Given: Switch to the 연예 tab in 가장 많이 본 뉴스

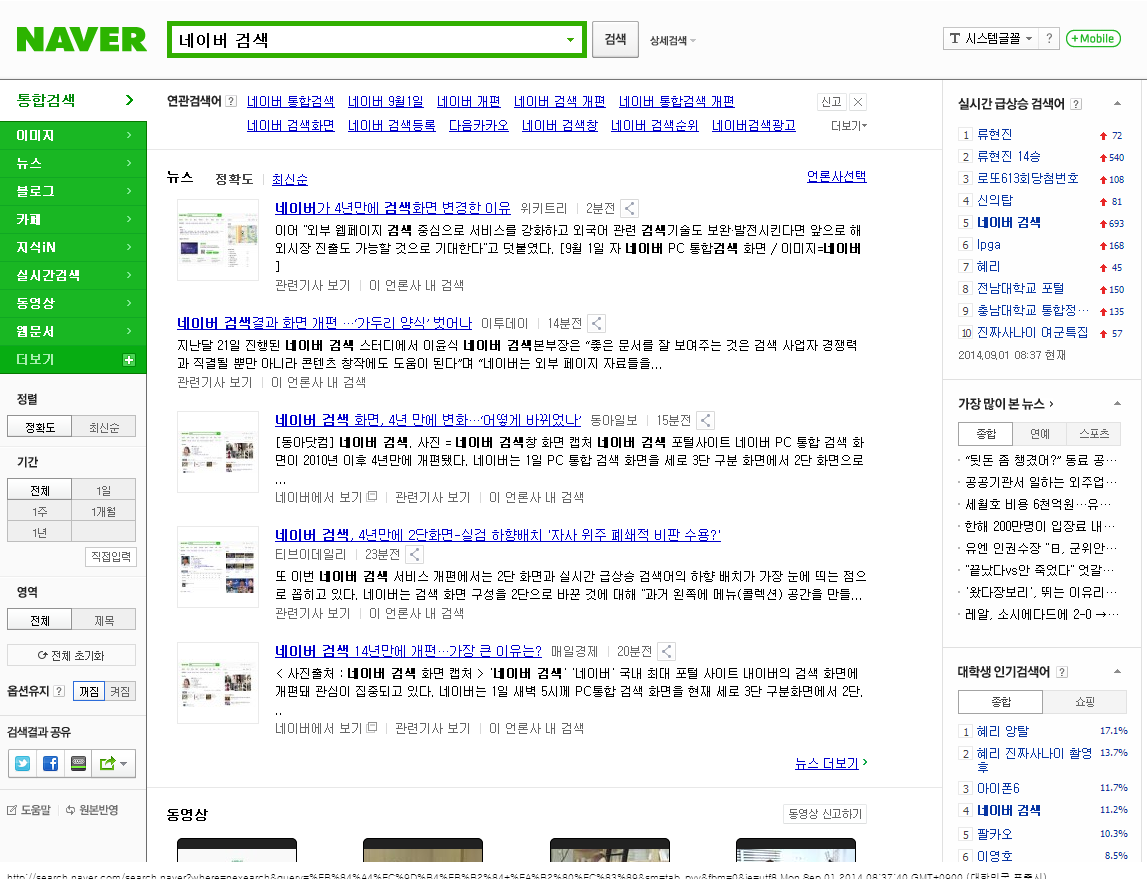Looking at the screenshot, I should click(x=1040, y=433).
